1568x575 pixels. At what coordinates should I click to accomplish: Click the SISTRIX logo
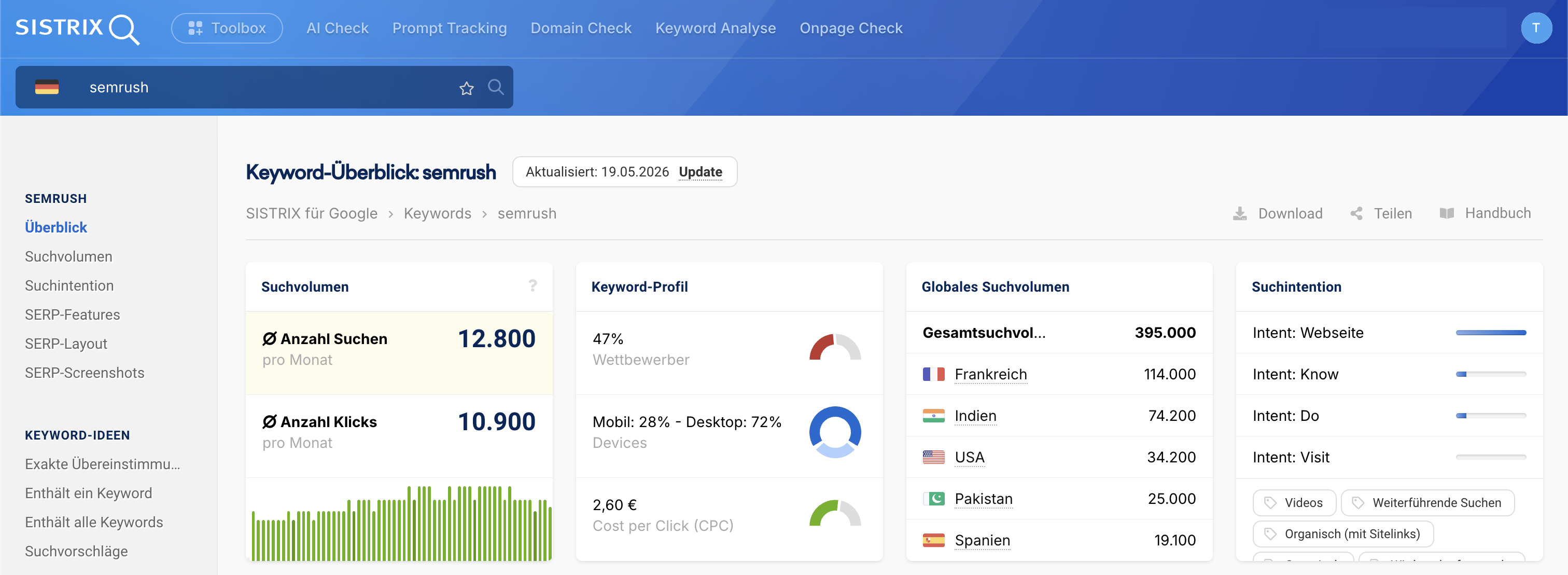(77, 28)
